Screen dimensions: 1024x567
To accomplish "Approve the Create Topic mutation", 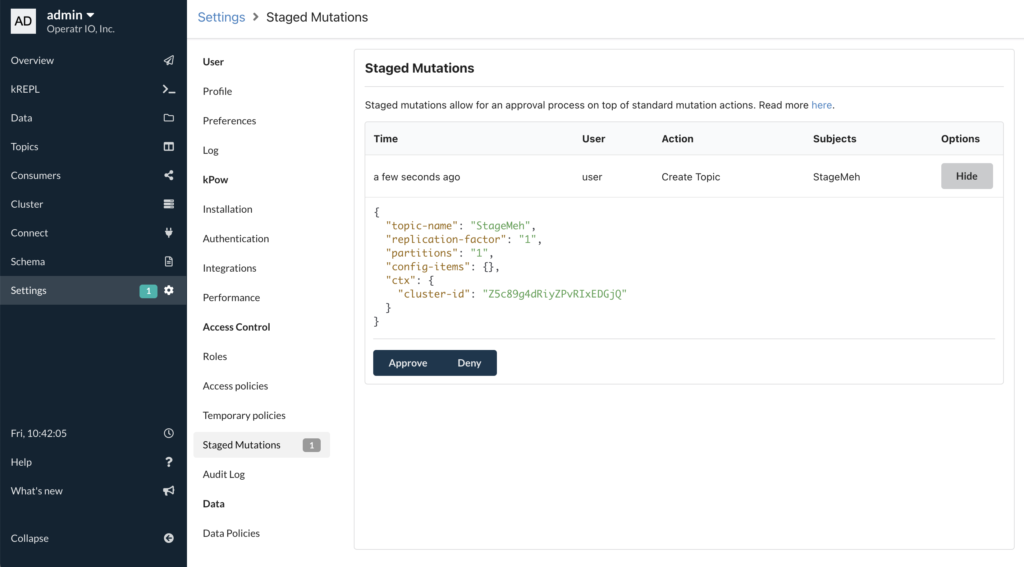I will [x=408, y=363].
